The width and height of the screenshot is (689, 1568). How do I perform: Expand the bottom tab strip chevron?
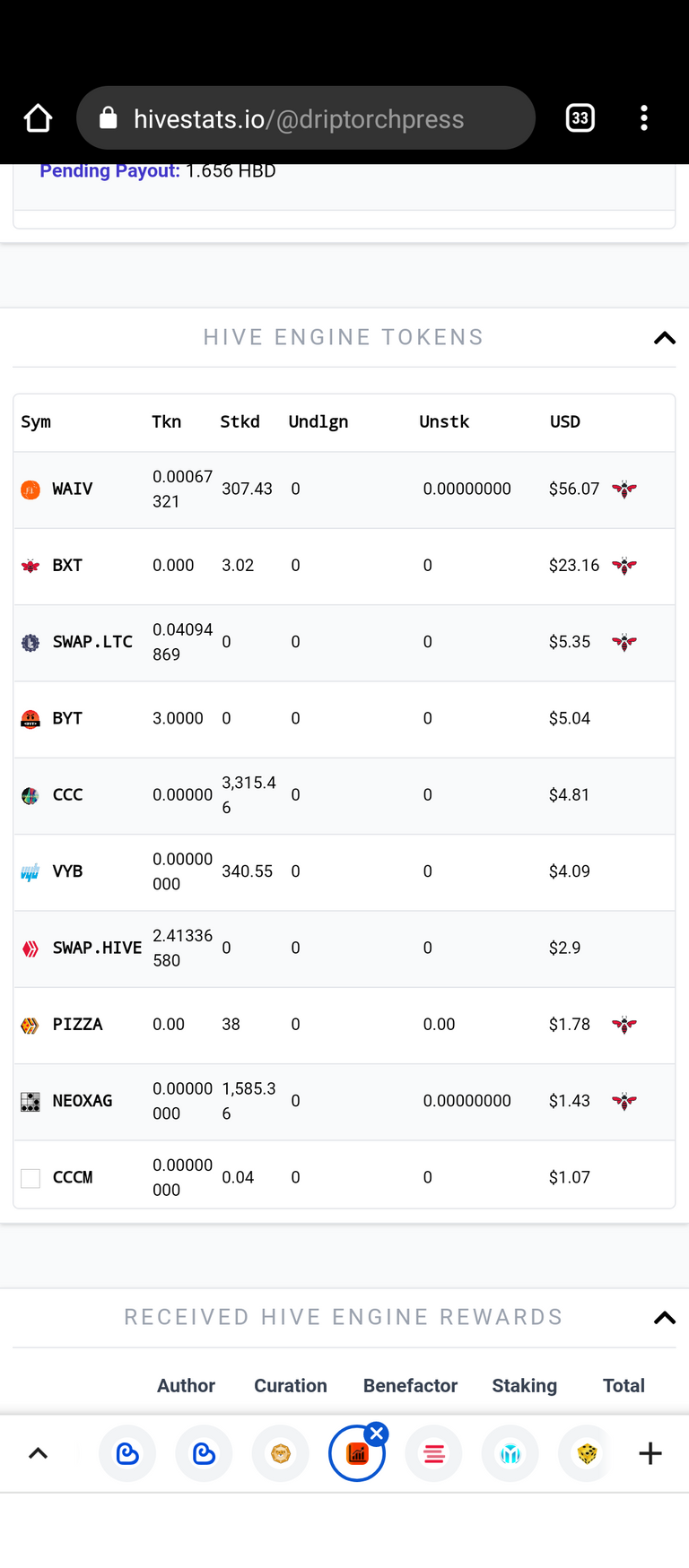(38, 1454)
